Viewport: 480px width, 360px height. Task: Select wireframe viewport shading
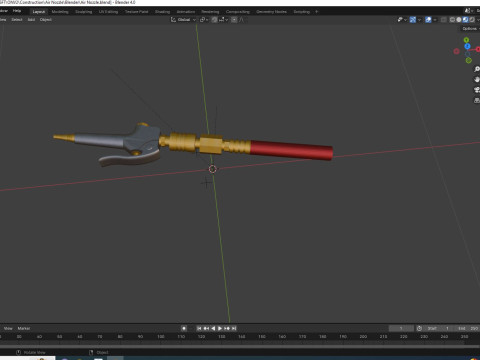coord(452,20)
